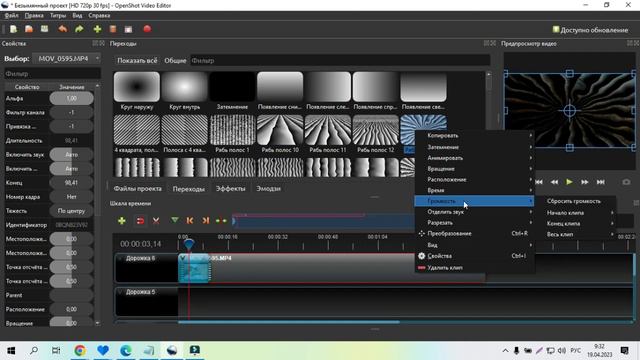Viewport: 640px width, 360px height.
Task: Click the blue playhead marker on ruler
Action: click(x=189, y=244)
